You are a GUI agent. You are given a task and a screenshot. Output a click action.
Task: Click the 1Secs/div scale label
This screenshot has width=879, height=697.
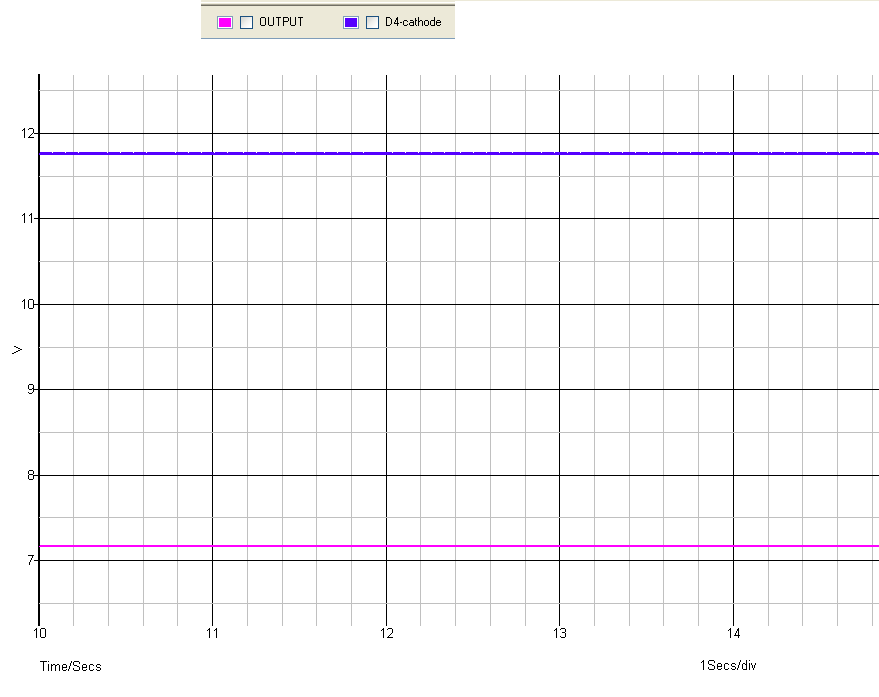coord(728,666)
